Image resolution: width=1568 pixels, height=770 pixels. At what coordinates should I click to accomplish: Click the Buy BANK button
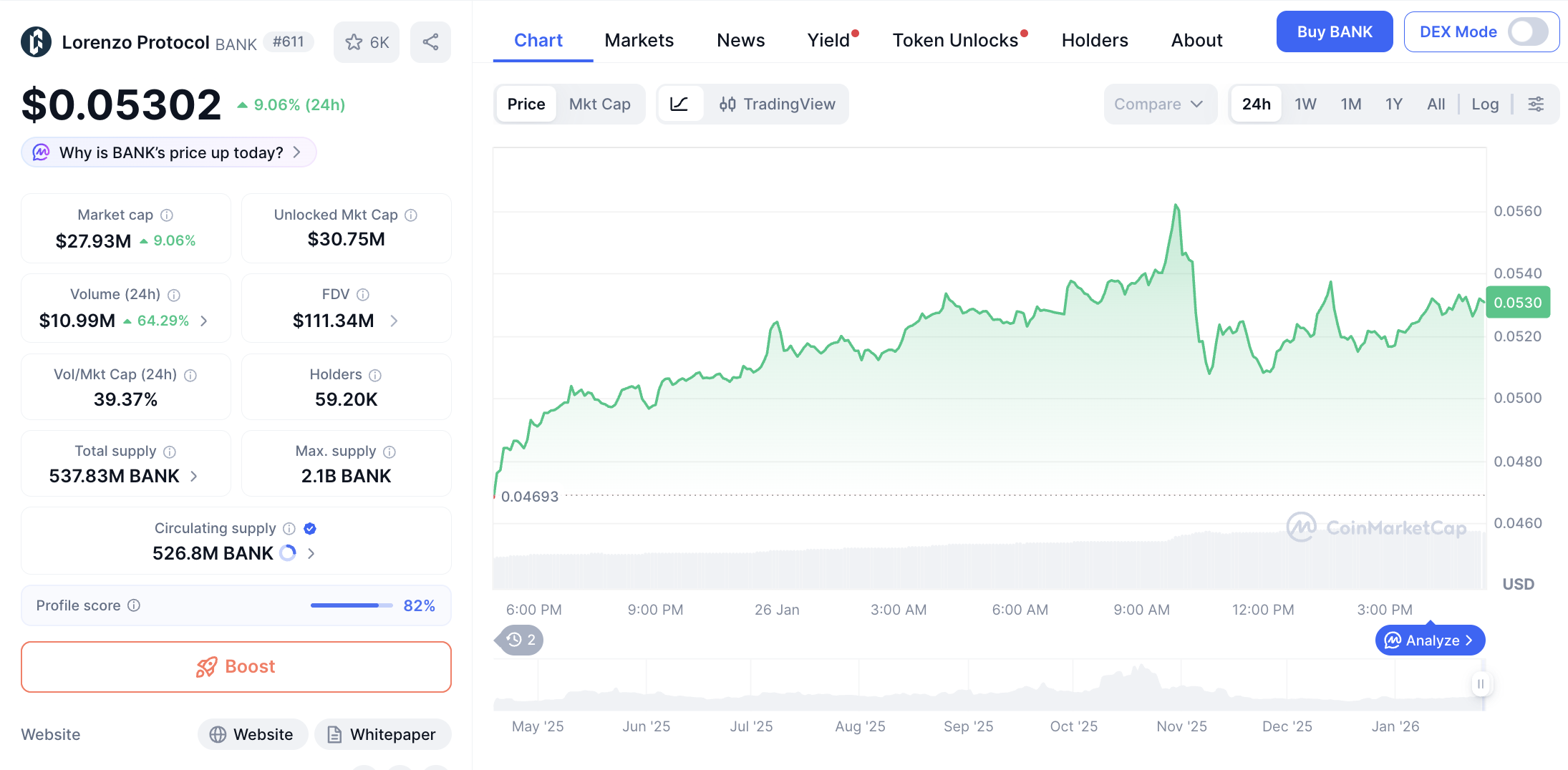[x=1334, y=32]
